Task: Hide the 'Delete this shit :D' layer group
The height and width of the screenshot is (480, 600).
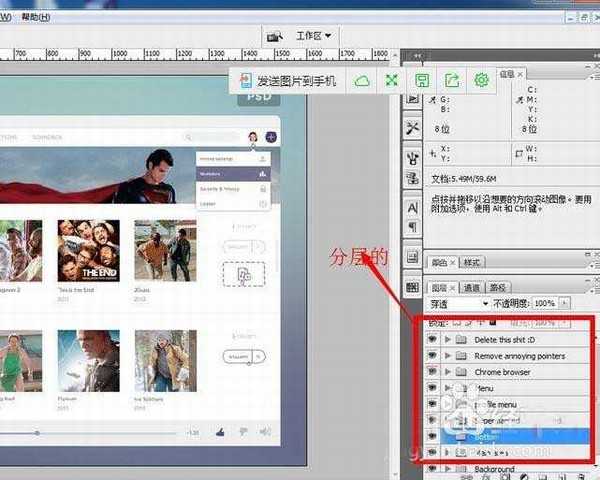Action: pyautogui.click(x=432, y=340)
